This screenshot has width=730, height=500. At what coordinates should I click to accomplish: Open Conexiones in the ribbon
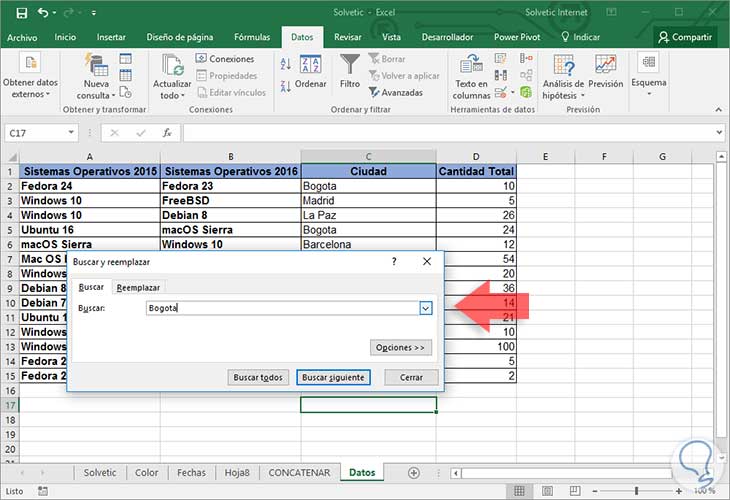click(x=225, y=59)
